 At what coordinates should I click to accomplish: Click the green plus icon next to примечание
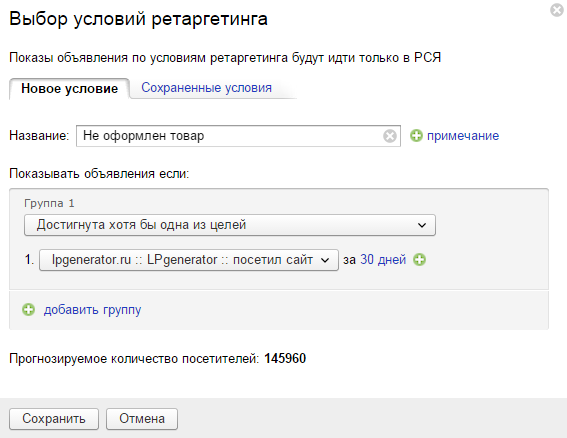click(x=416, y=136)
